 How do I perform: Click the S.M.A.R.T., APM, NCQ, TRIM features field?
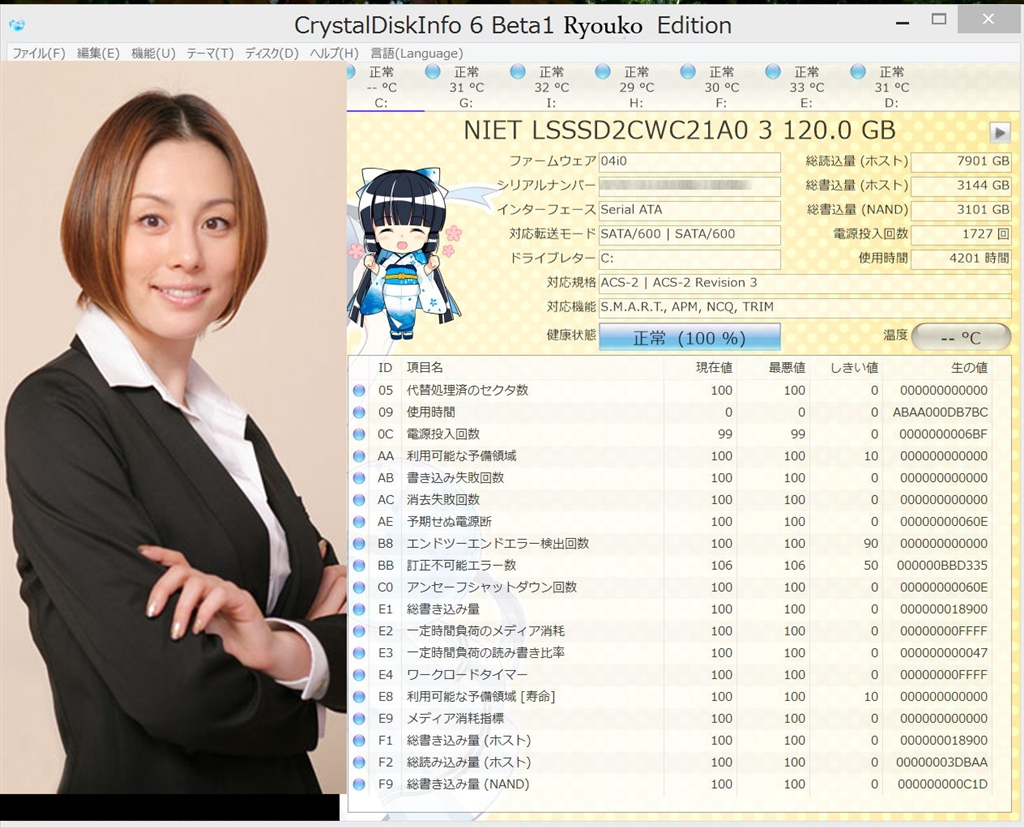pos(805,307)
